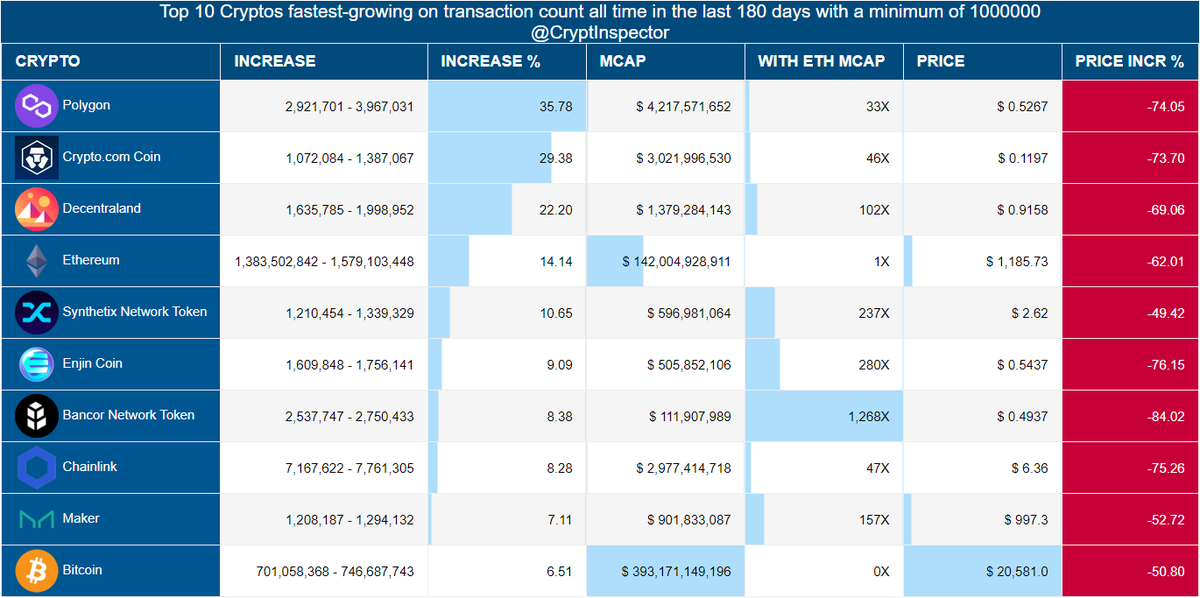This screenshot has height=598, width=1200.
Task: Click Ethereum's $ 142,004,928,911 market cap
Action: click(x=666, y=261)
